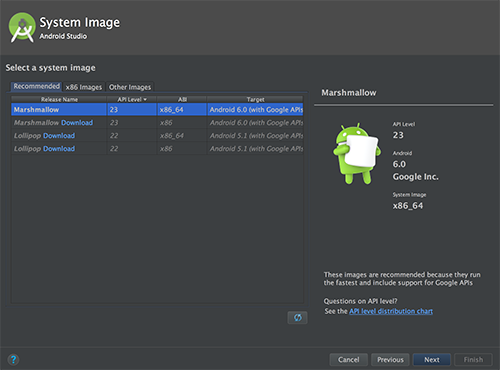The image size is (500, 370).
Task: Open help via question mark icon
Action: [13, 360]
